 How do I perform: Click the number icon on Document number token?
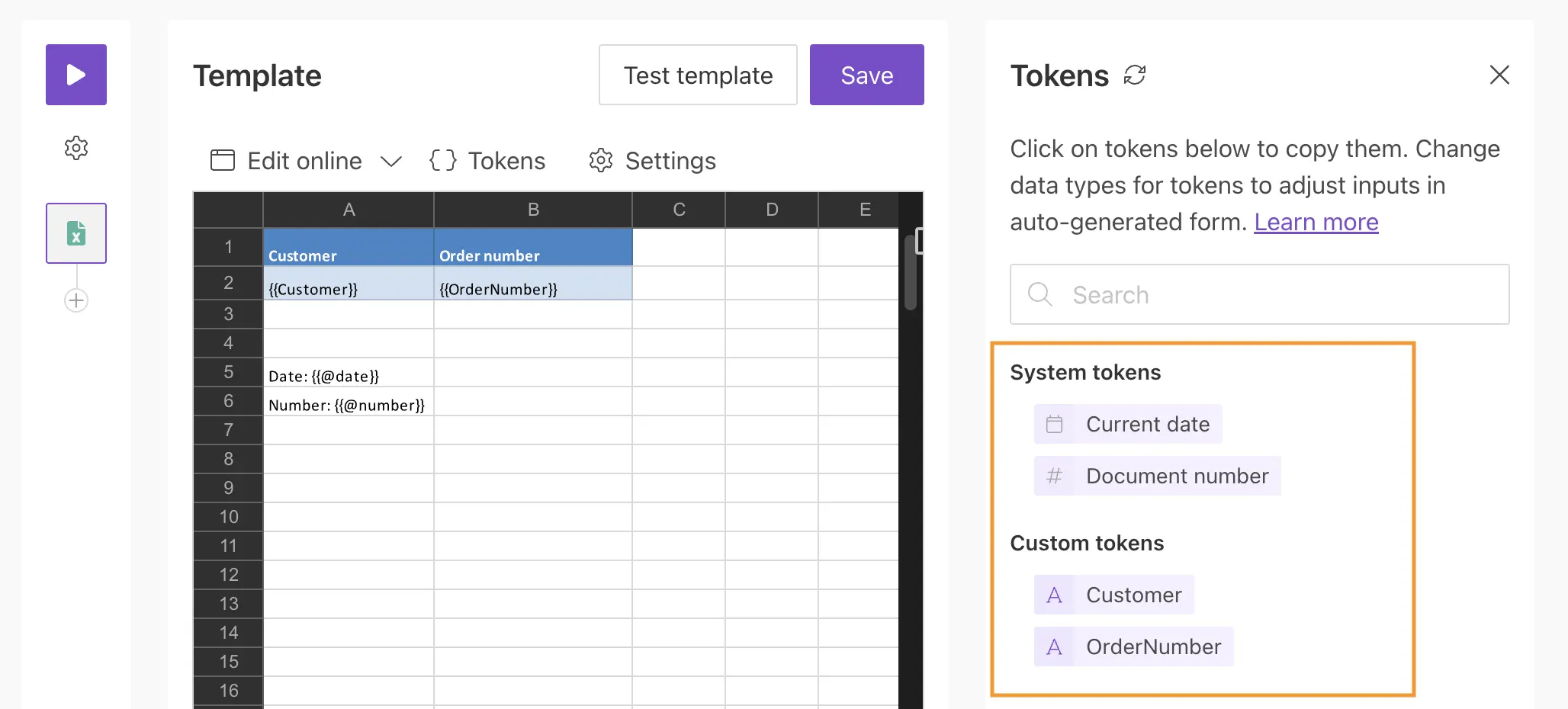1054,476
